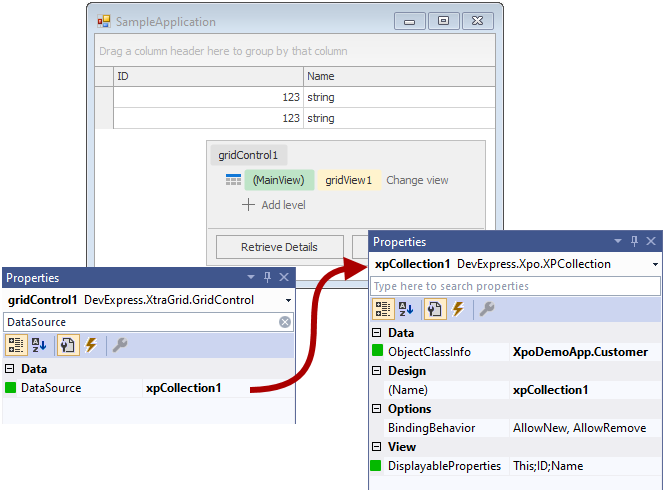Click the SampleApplication window icon
The image size is (665, 493).
104,21
